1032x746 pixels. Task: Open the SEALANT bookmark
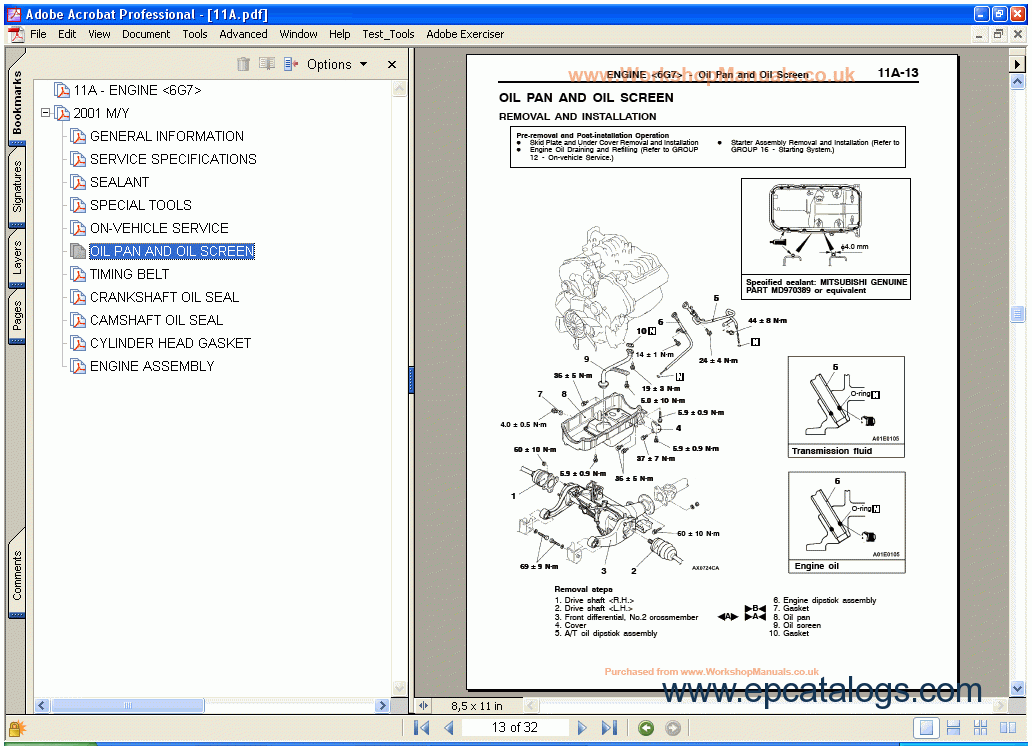click(x=120, y=182)
